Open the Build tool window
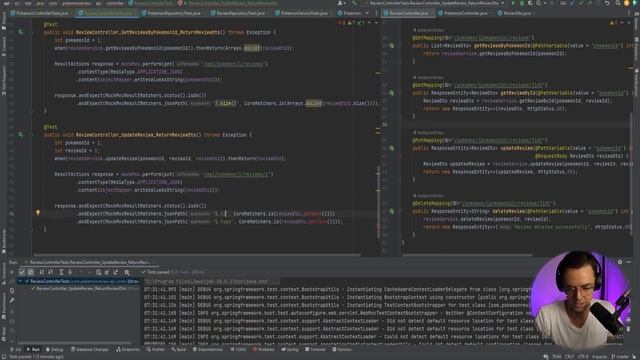The width and height of the screenshot is (640, 360). 179,349
